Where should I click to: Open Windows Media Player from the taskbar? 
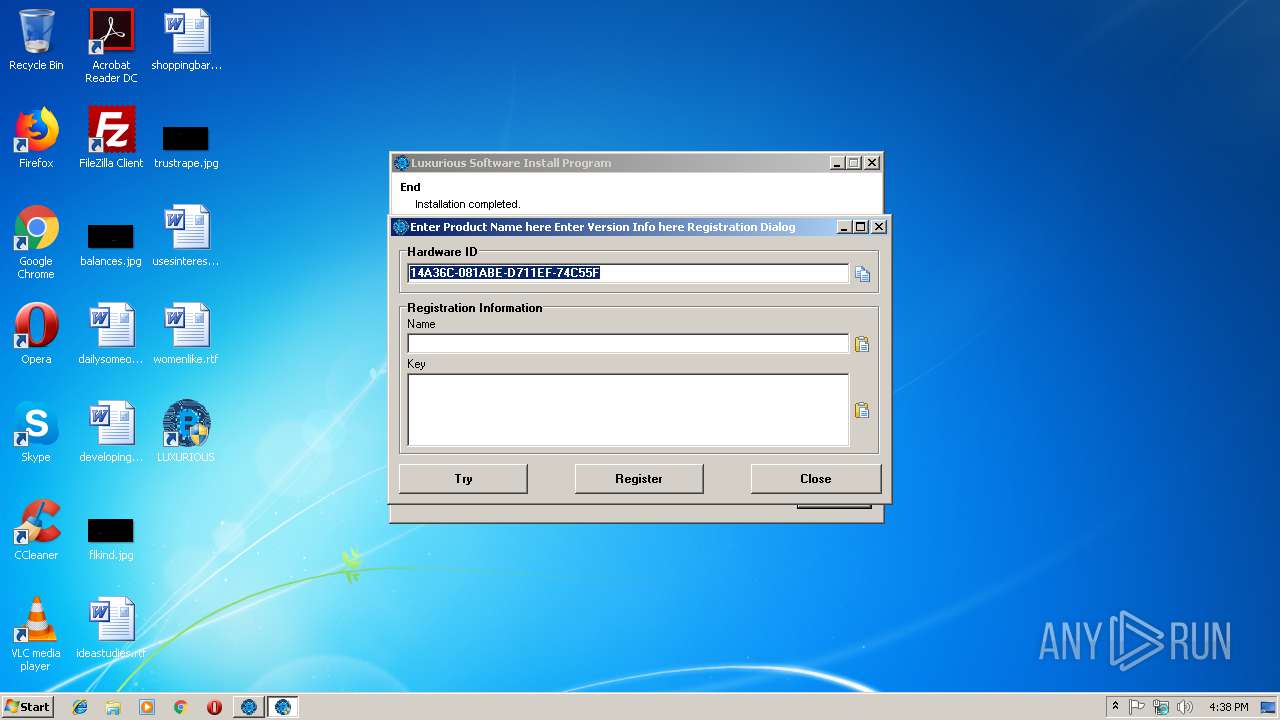coord(147,707)
